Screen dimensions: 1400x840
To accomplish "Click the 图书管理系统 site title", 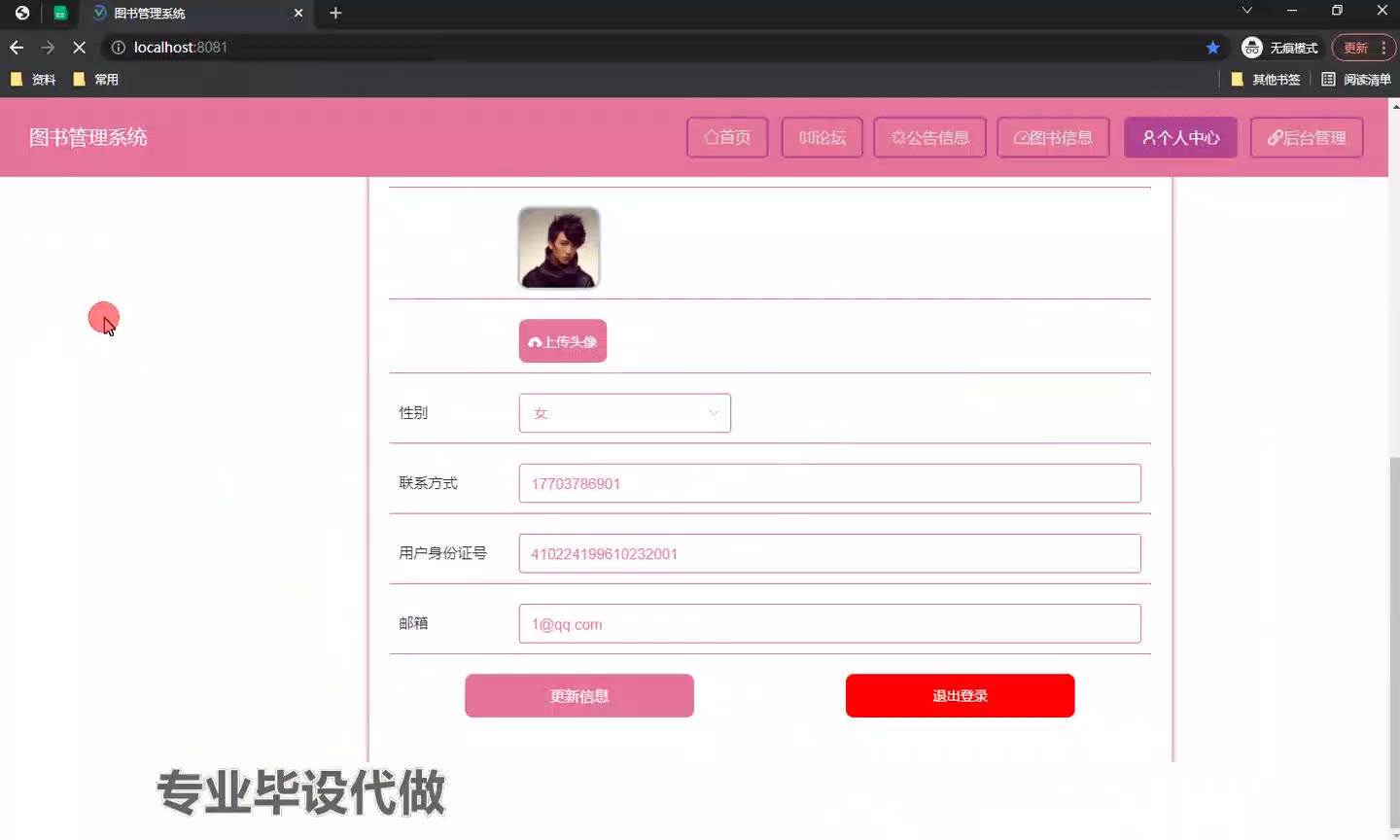I will (88, 137).
